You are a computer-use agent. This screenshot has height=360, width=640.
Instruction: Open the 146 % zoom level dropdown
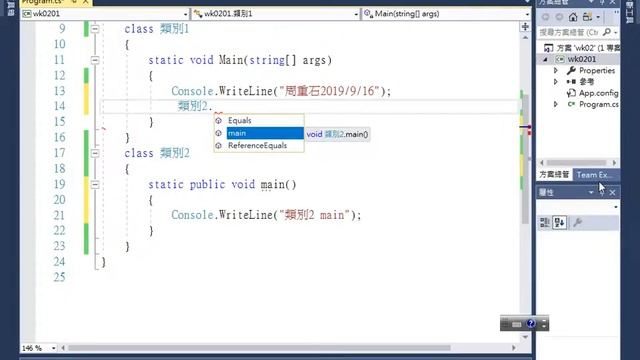[x=53, y=348]
